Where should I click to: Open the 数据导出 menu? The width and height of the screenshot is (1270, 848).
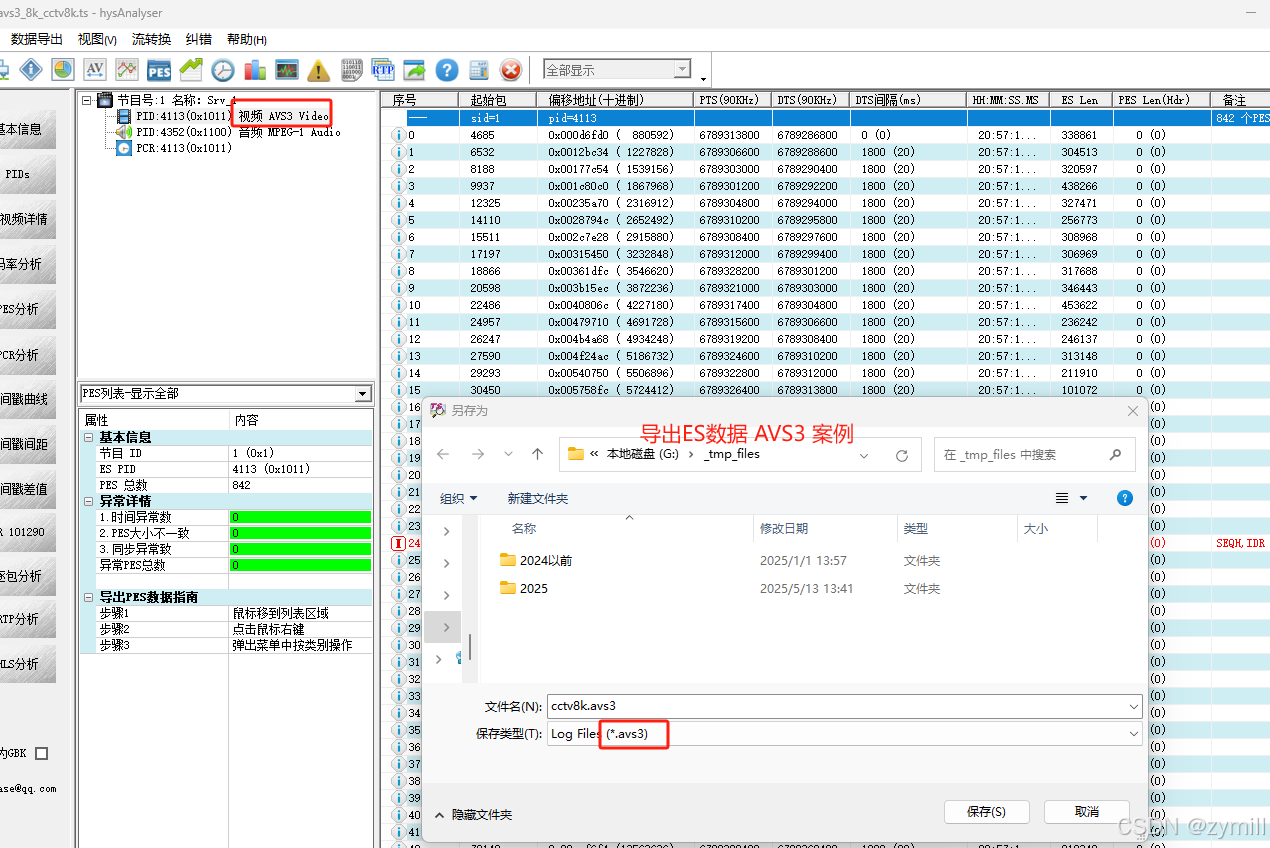tap(36, 39)
